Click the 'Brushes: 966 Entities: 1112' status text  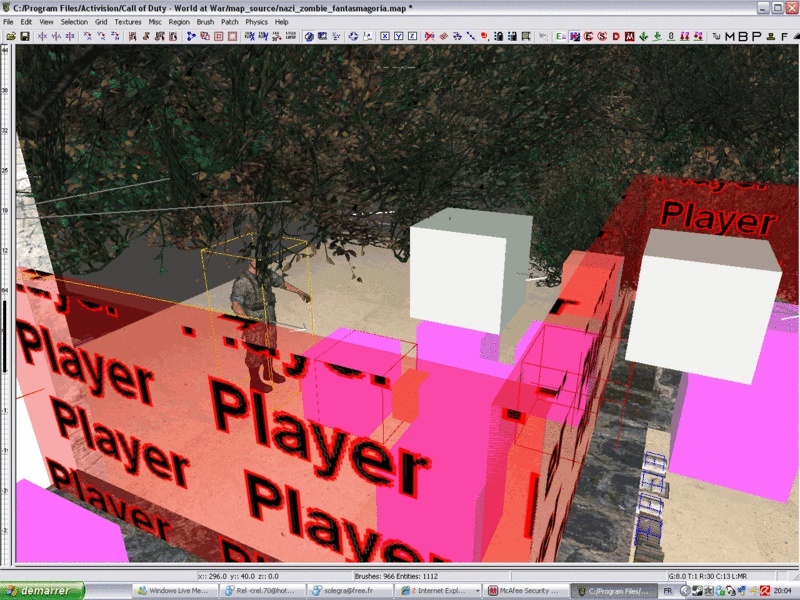396,576
